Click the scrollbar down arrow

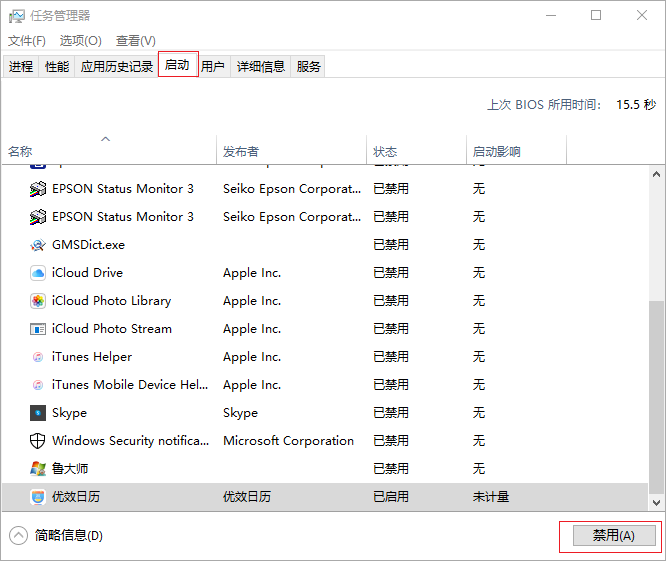click(x=657, y=503)
